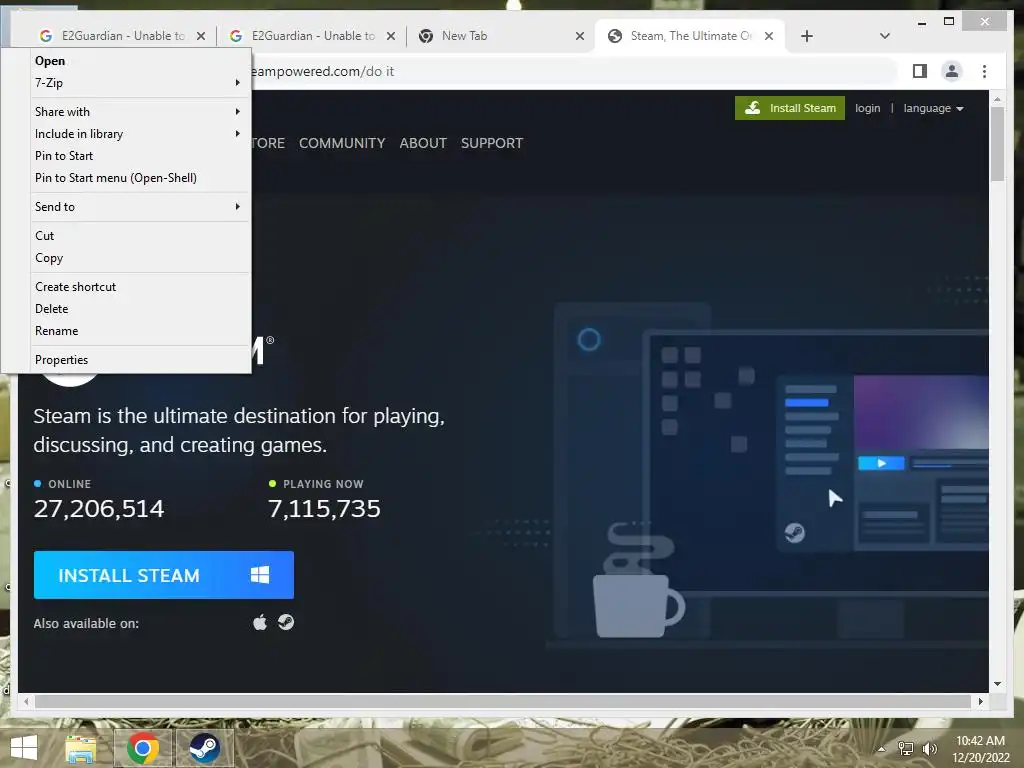Viewport: 1024px width, 768px height.
Task: Open the language dropdown
Action: [x=933, y=108]
